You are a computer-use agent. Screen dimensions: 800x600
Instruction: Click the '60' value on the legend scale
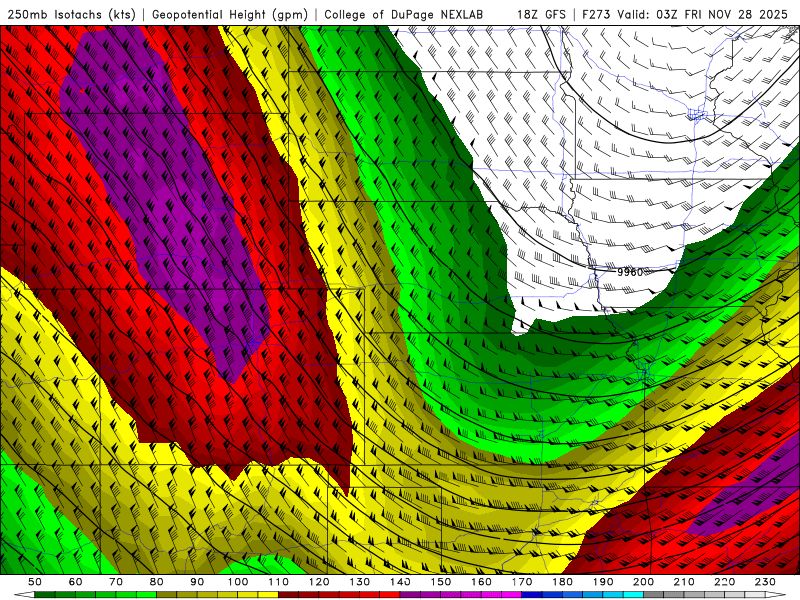click(x=76, y=582)
